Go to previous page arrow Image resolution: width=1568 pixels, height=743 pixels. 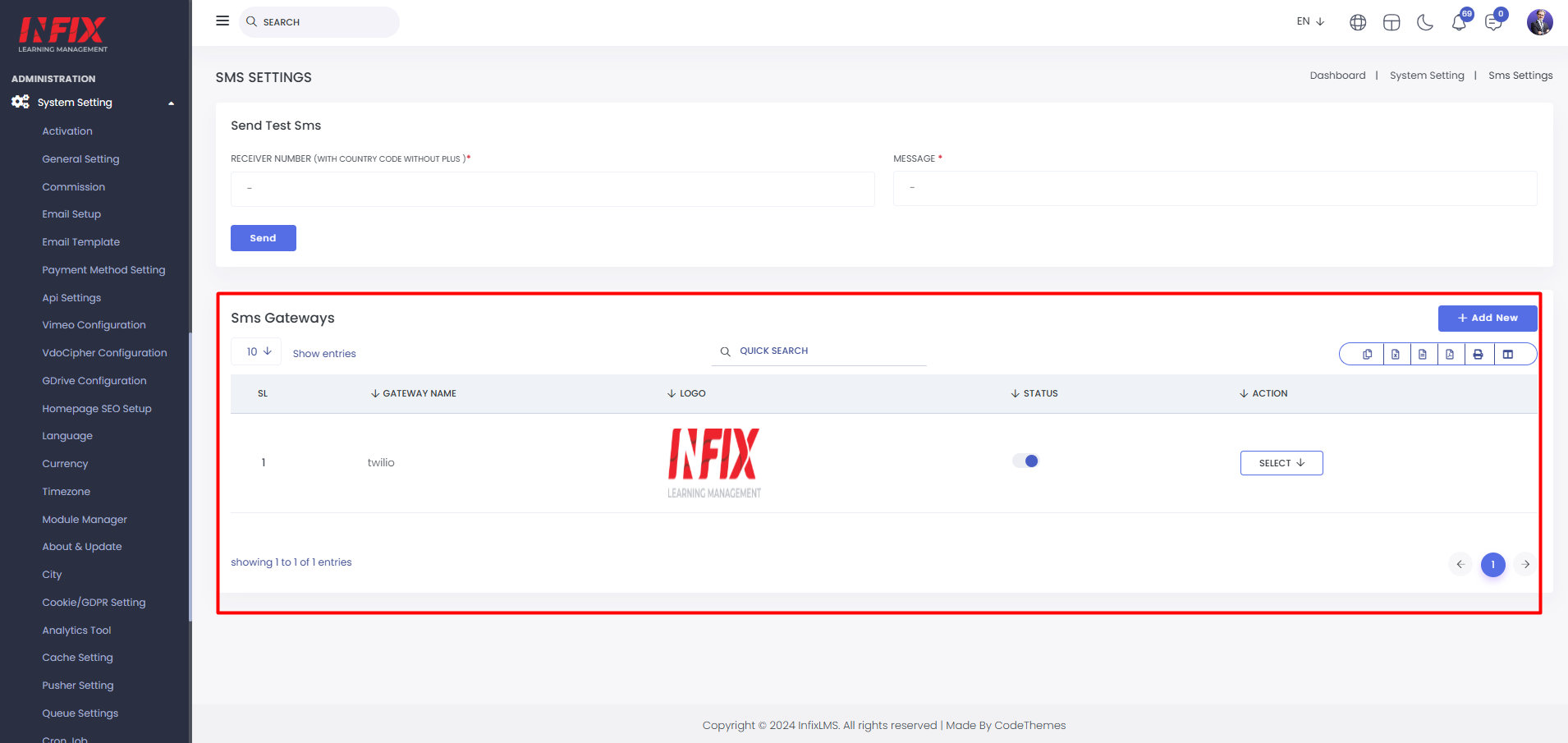coord(1460,564)
